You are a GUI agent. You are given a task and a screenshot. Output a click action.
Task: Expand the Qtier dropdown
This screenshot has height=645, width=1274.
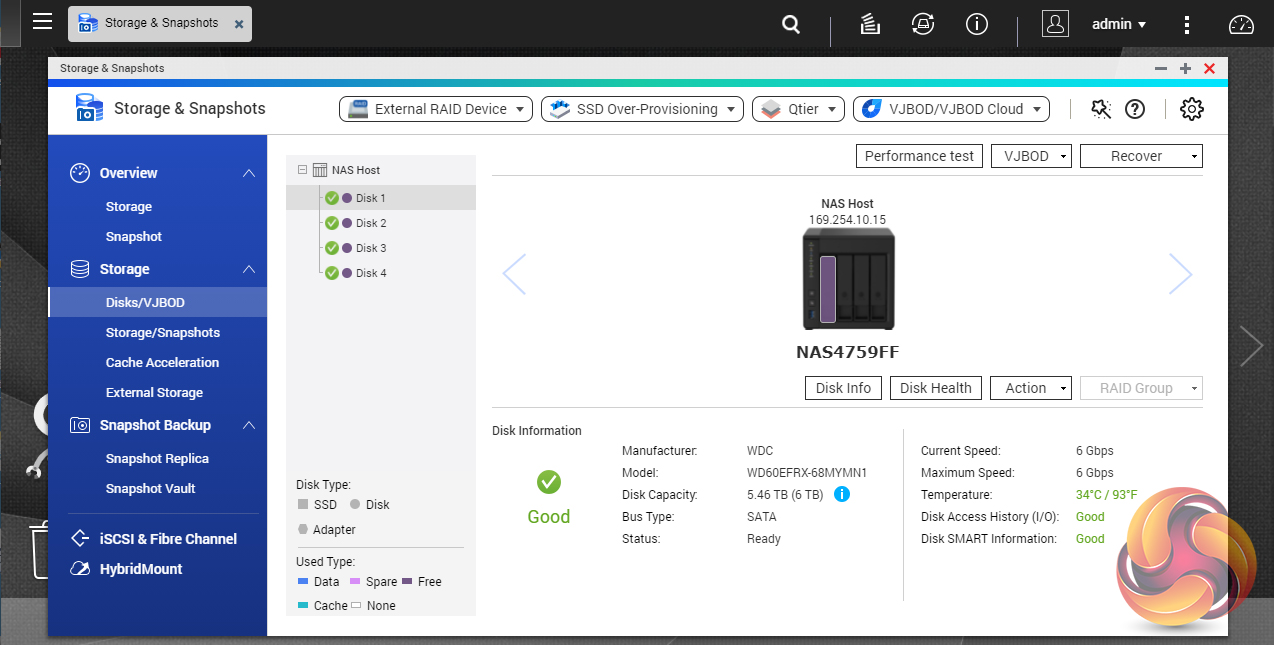pyautogui.click(x=798, y=109)
